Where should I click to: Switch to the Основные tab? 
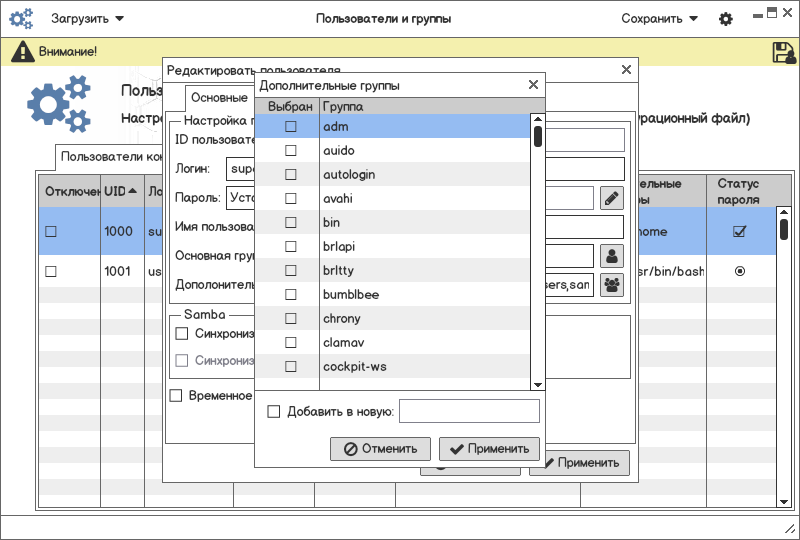tap(219, 98)
